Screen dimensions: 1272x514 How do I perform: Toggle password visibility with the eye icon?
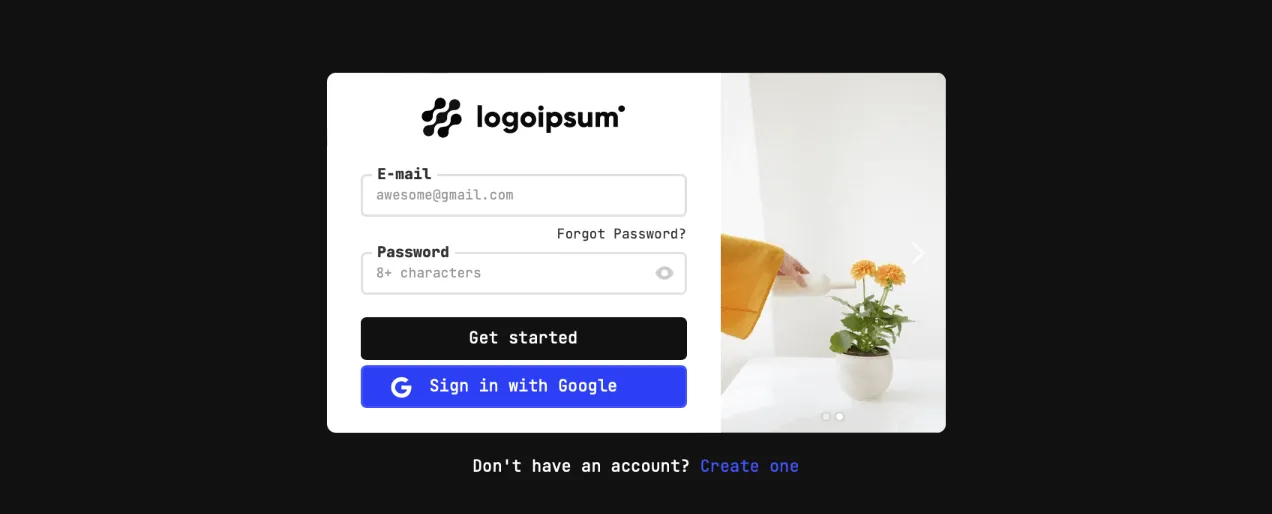pos(664,273)
